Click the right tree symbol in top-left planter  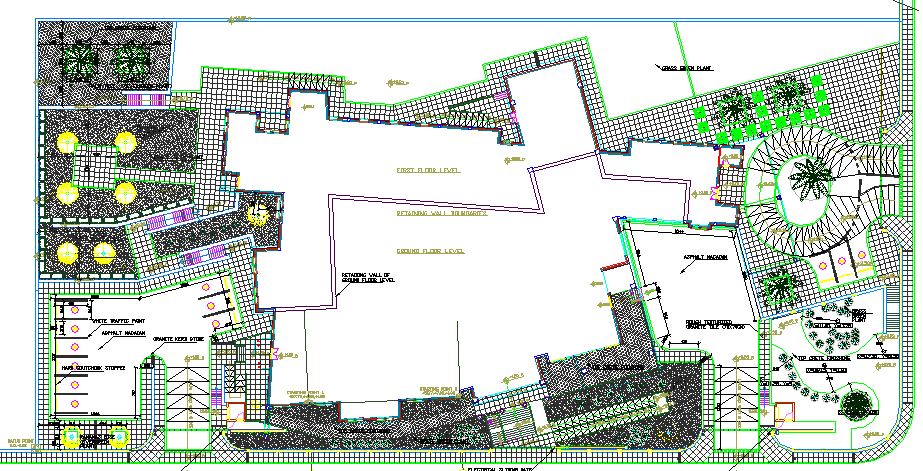pyautogui.click(x=129, y=60)
